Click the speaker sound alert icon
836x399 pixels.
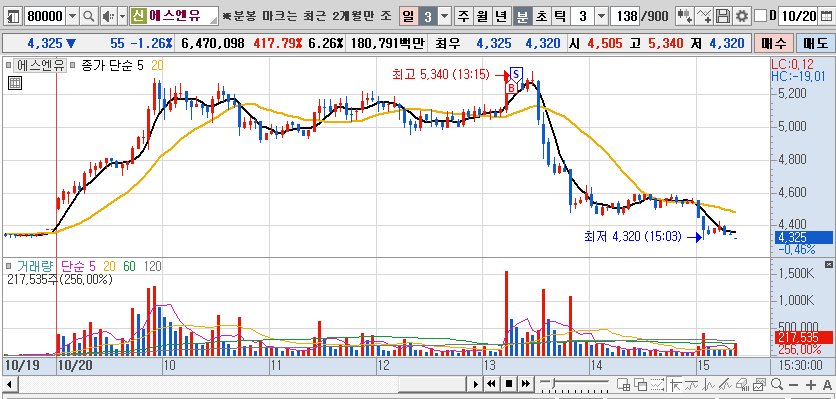pyautogui.click(x=108, y=17)
